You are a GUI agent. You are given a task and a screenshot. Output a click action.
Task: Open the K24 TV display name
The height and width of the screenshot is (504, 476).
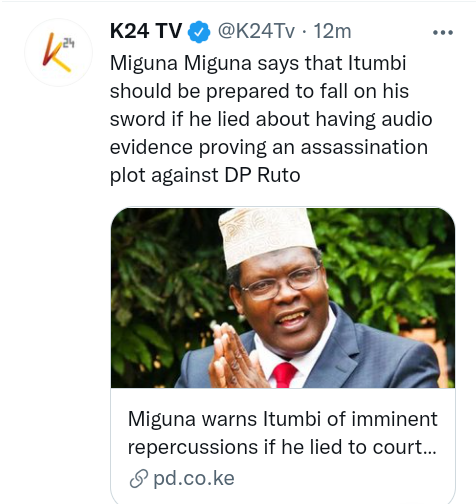pos(146,31)
